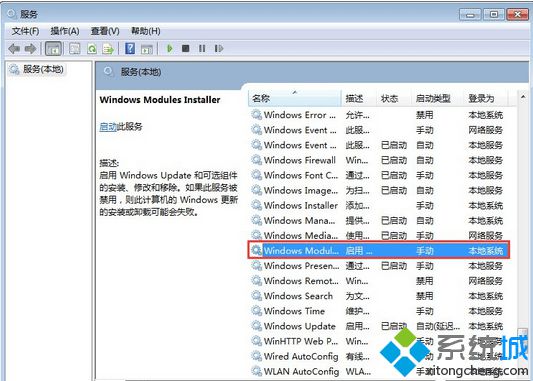Sort by the 登录为 column header

[485, 99]
